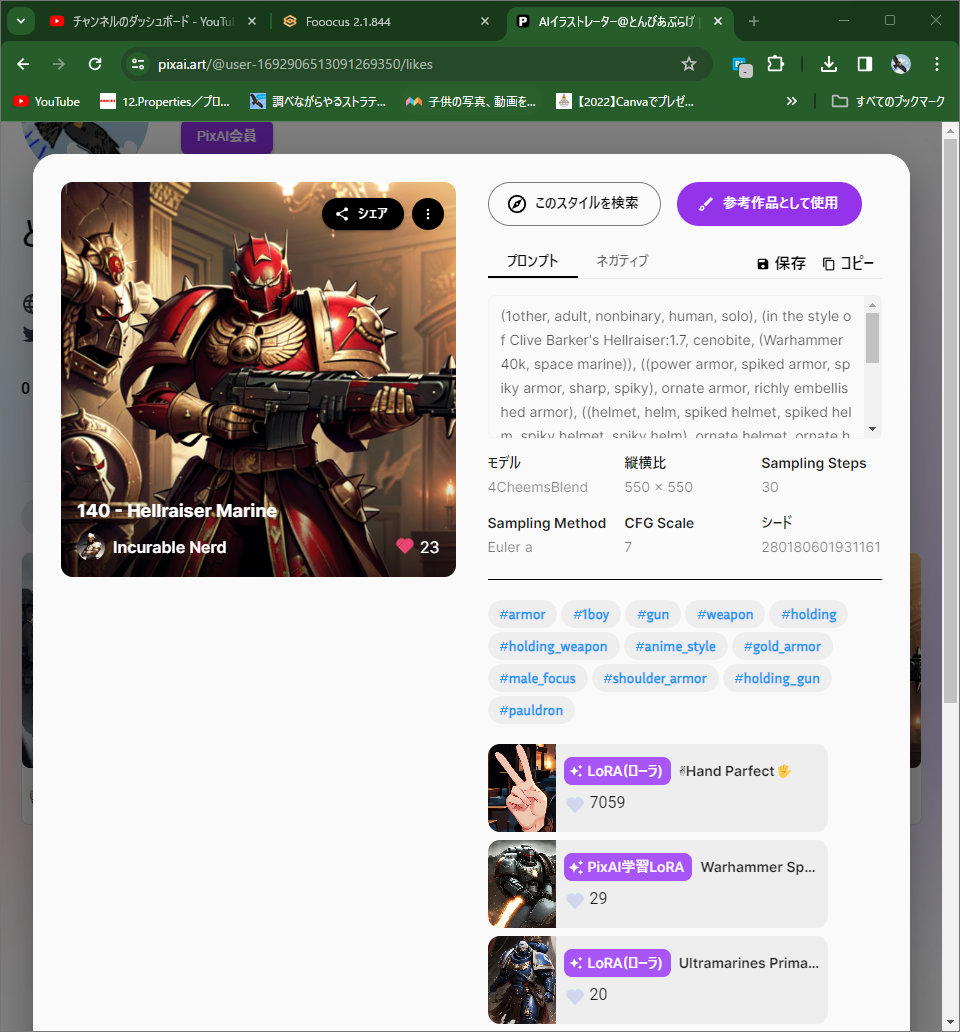Open the artwork three-dot options menu
The width and height of the screenshot is (960, 1032).
[428, 214]
